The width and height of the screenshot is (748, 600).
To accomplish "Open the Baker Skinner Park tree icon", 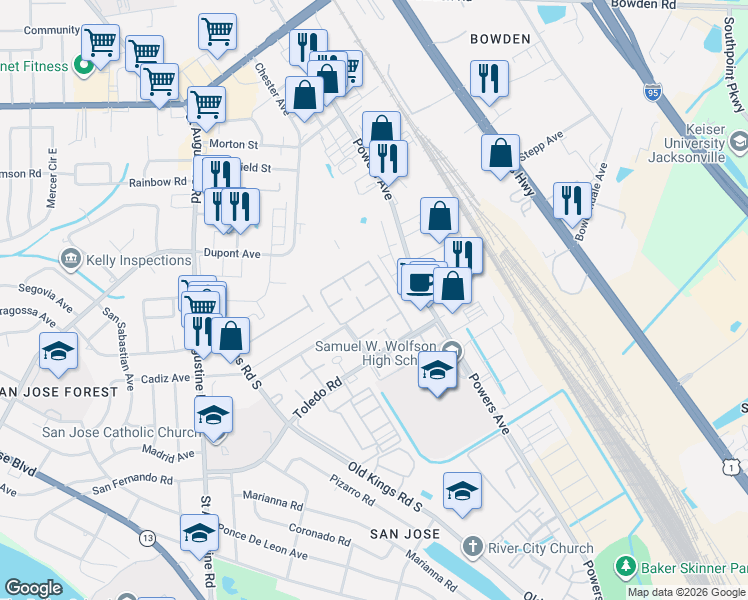I will [625, 567].
